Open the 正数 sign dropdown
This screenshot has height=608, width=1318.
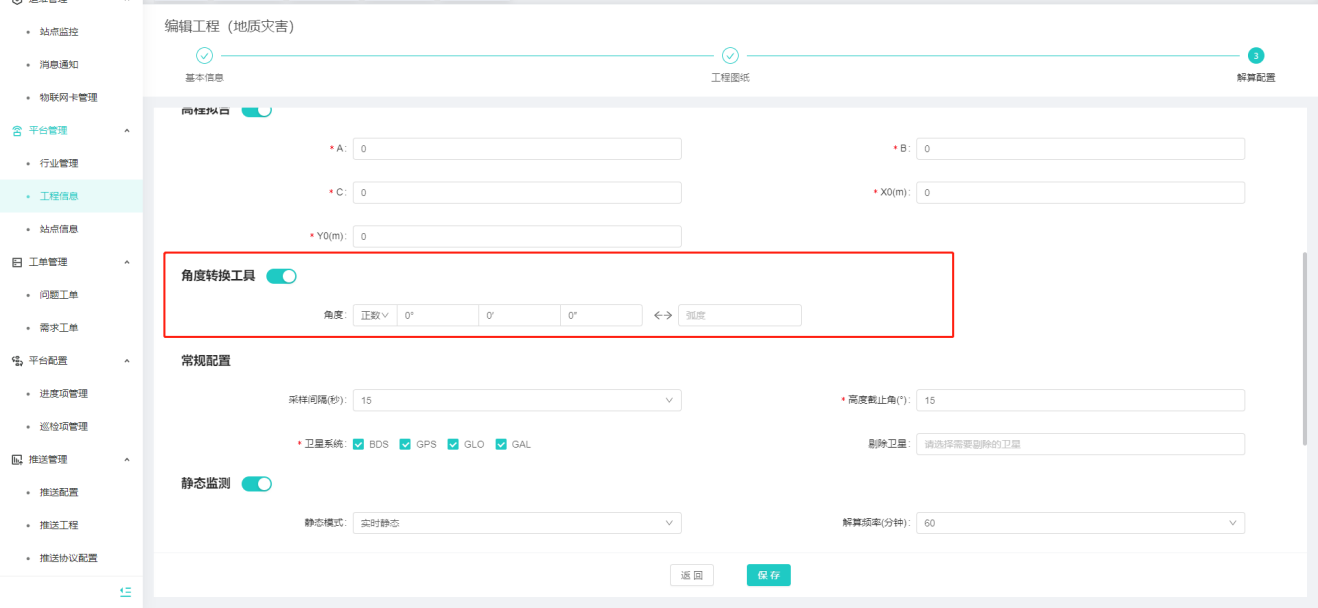pyautogui.click(x=374, y=316)
